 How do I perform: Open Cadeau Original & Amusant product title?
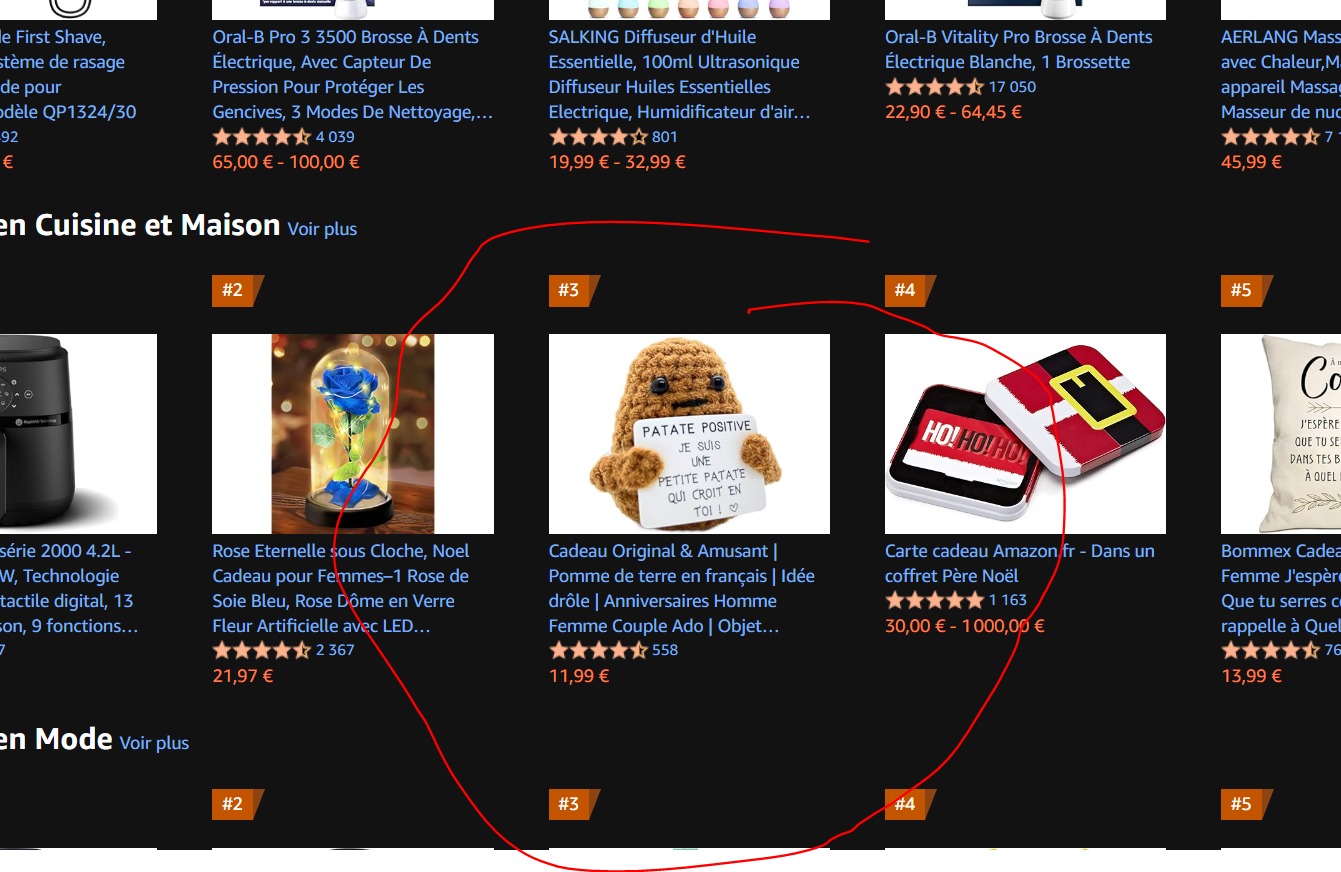pos(682,588)
